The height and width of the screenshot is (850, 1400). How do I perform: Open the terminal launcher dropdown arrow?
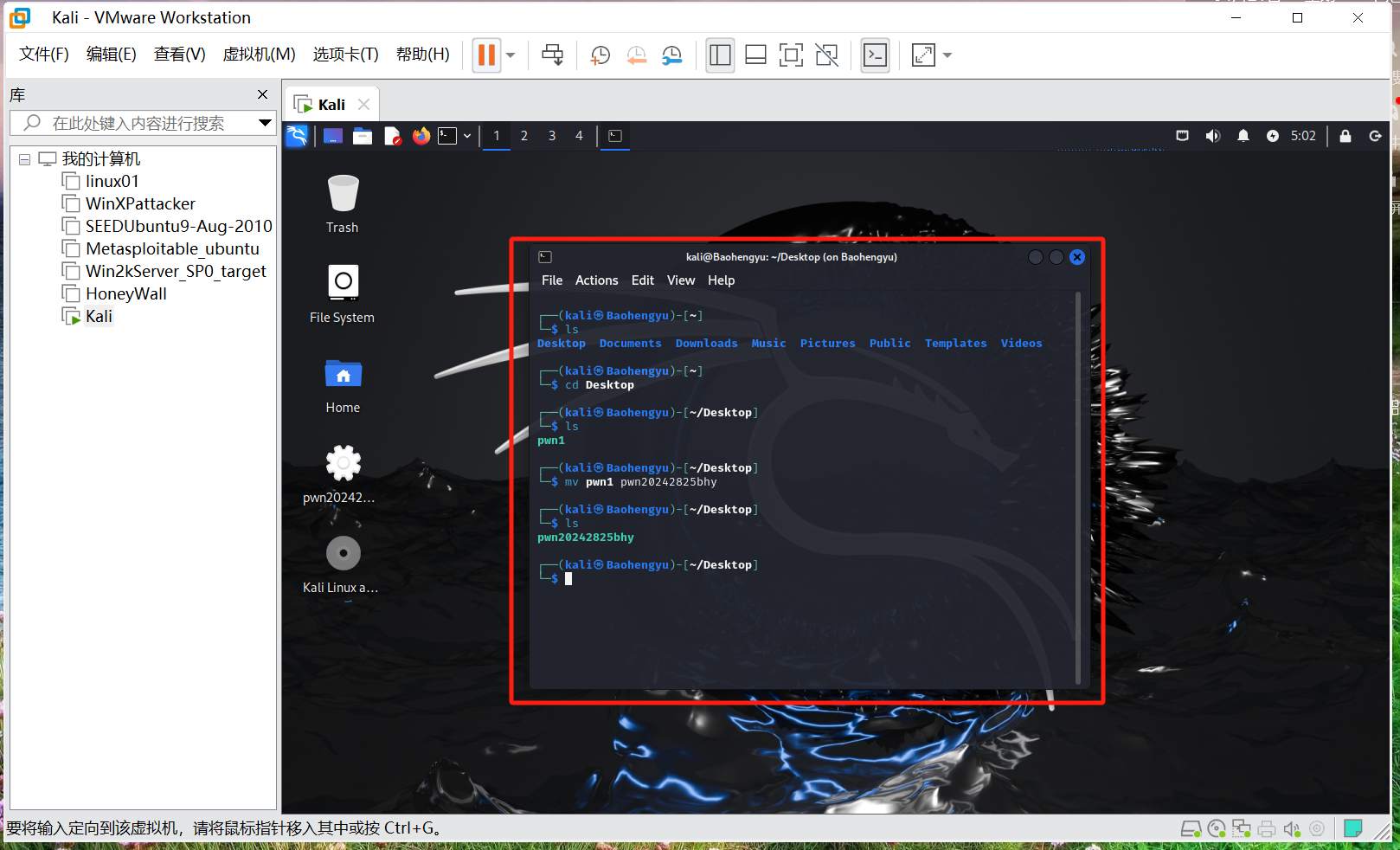(x=467, y=136)
